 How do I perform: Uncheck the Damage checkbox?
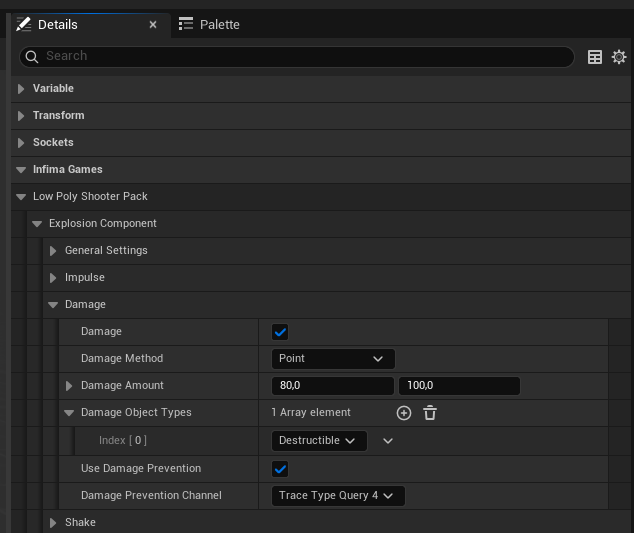pos(280,332)
